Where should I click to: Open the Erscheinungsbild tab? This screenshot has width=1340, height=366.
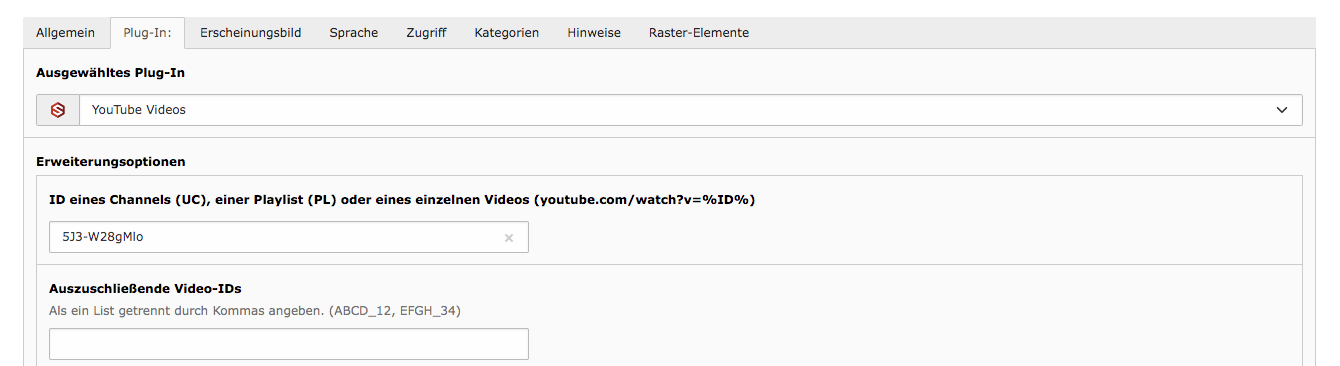(251, 33)
